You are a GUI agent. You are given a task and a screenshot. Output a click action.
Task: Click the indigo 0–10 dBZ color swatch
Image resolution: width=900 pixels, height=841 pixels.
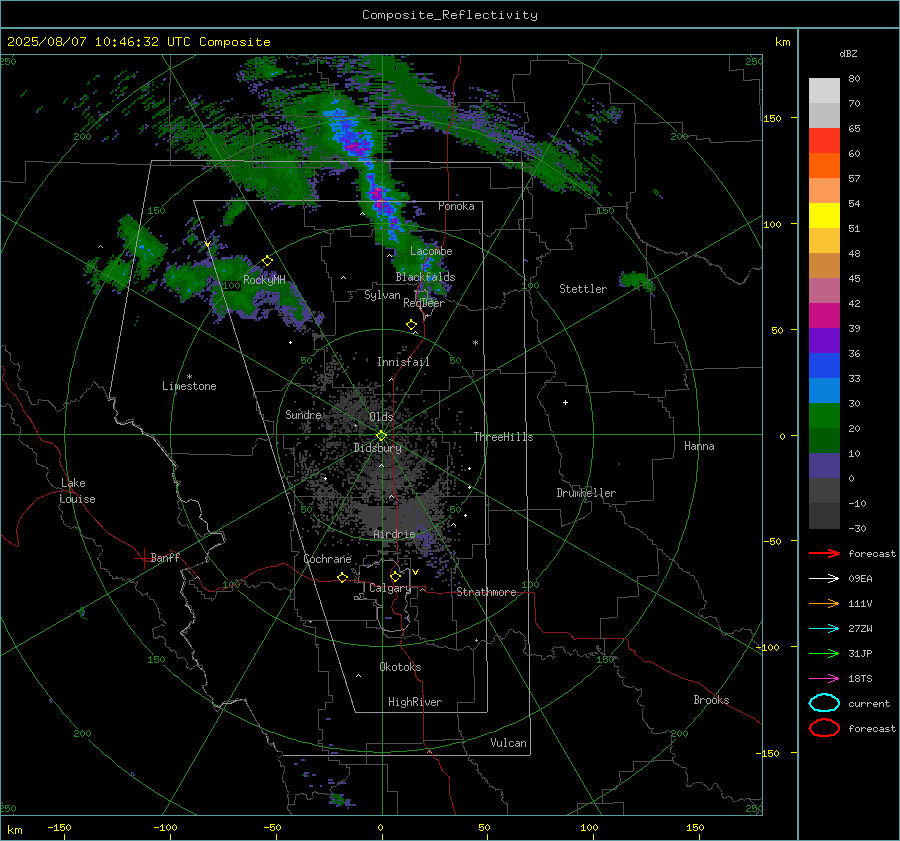pyautogui.click(x=824, y=465)
